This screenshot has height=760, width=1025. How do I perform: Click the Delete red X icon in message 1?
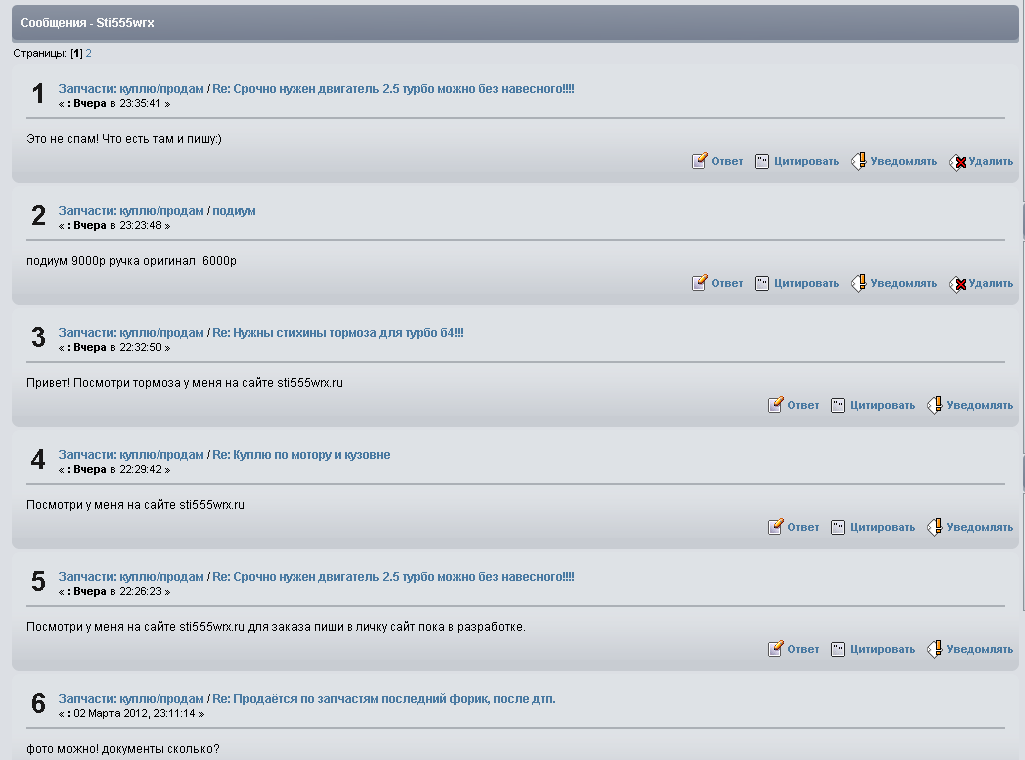coord(957,162)
